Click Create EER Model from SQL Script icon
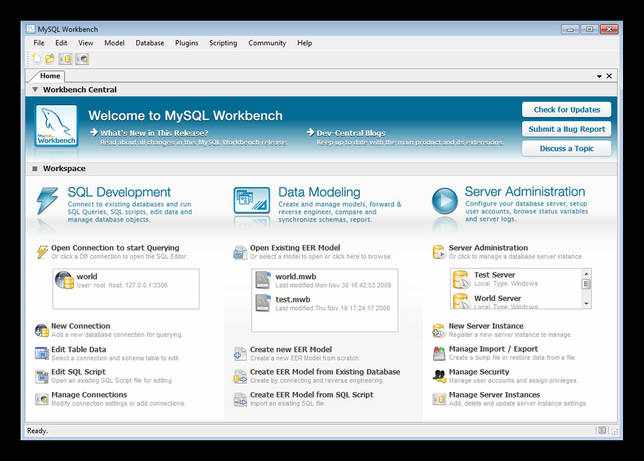This screenshot has height=461, width=644. [240, 399]
